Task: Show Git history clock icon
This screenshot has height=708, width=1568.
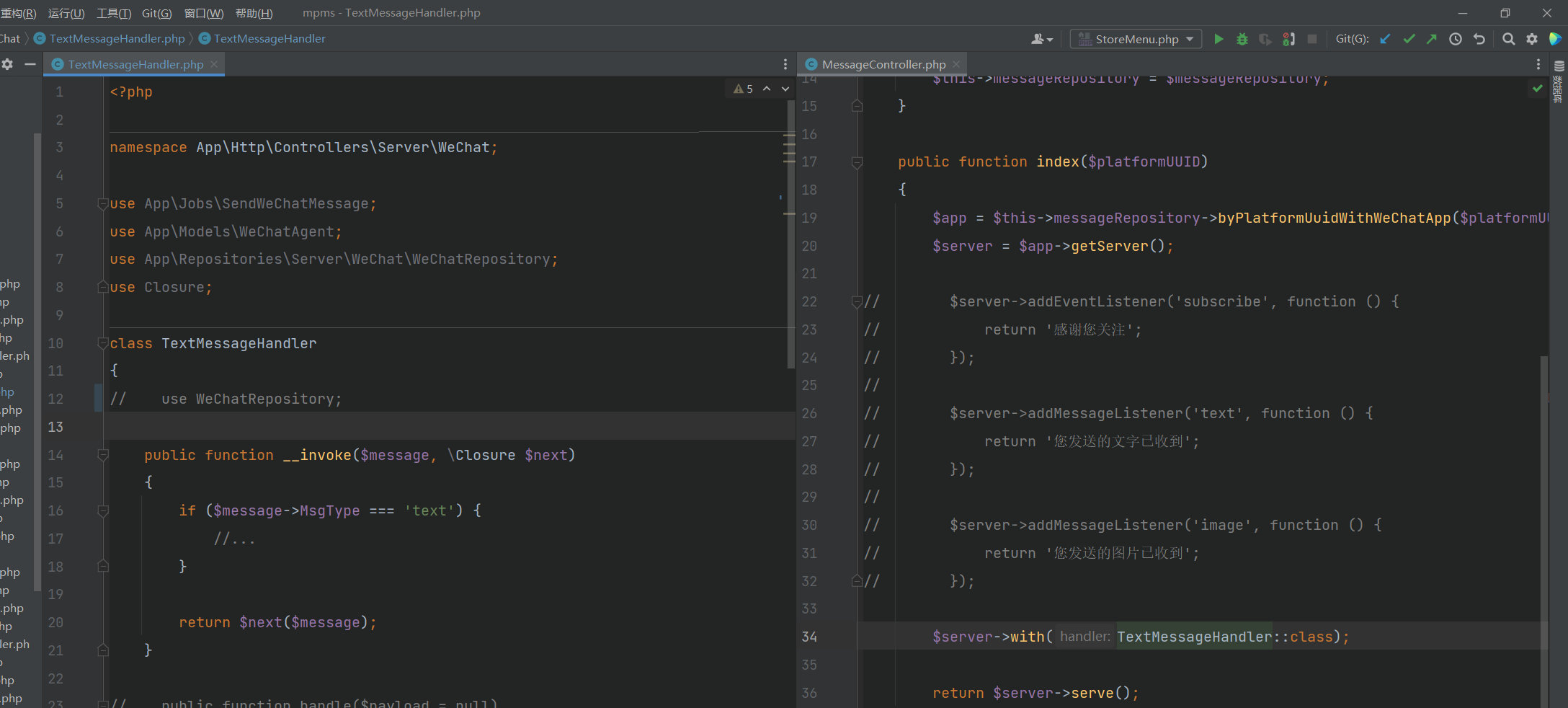Action: 1456,39
